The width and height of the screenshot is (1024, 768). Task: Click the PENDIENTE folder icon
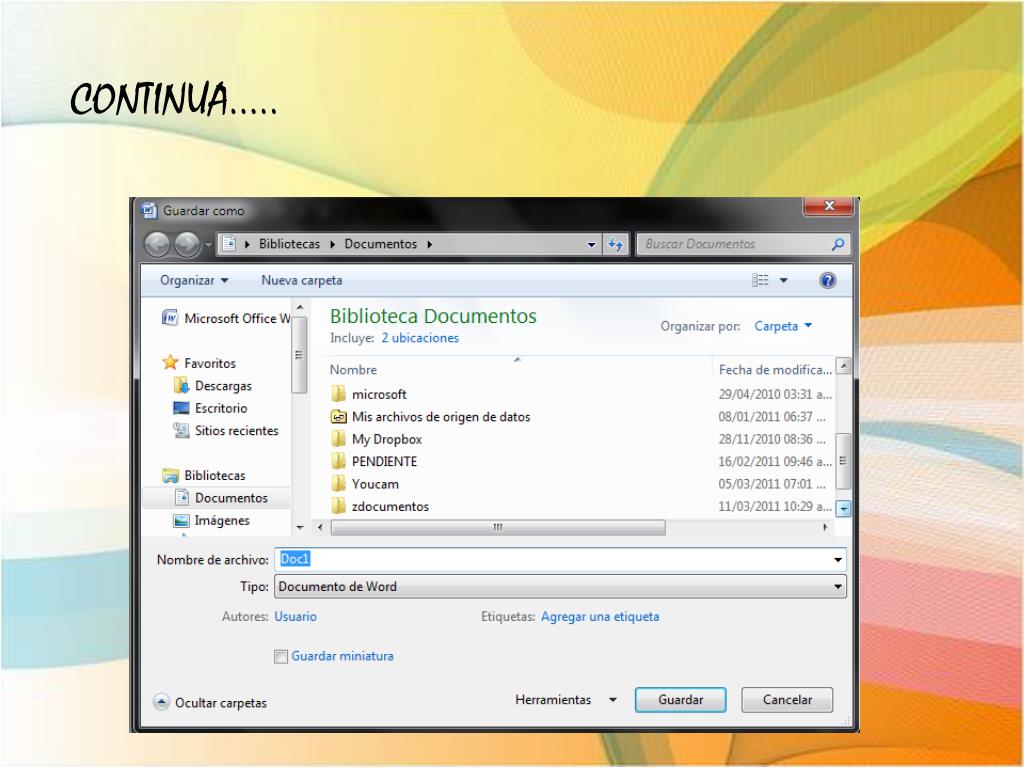(x=338, y=461)
